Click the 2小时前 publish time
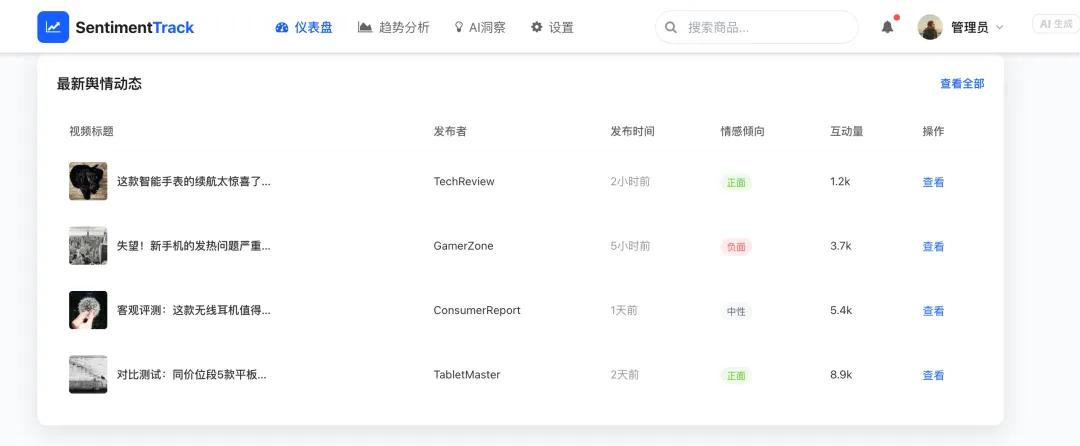 tap(630, 182)
